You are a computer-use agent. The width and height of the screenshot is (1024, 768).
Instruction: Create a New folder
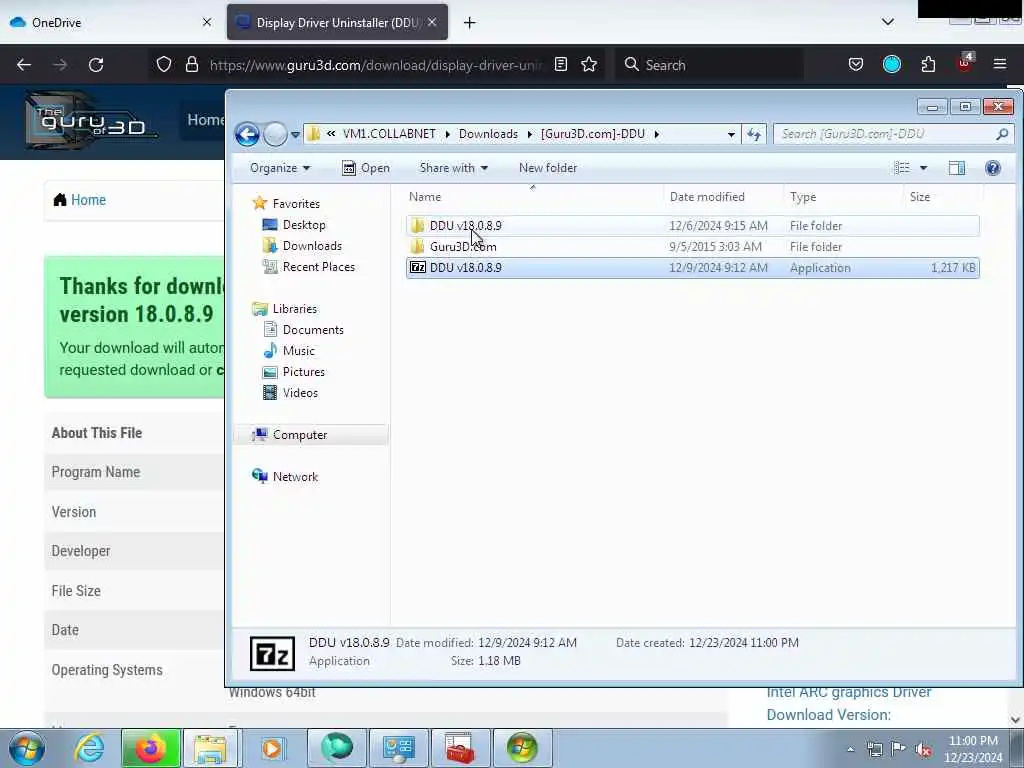tap(548, 168)
